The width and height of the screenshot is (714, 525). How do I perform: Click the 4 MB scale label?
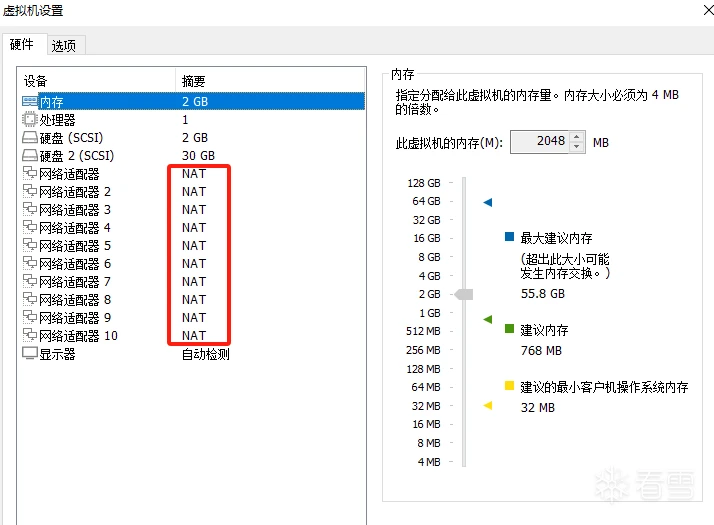[429, 462]
